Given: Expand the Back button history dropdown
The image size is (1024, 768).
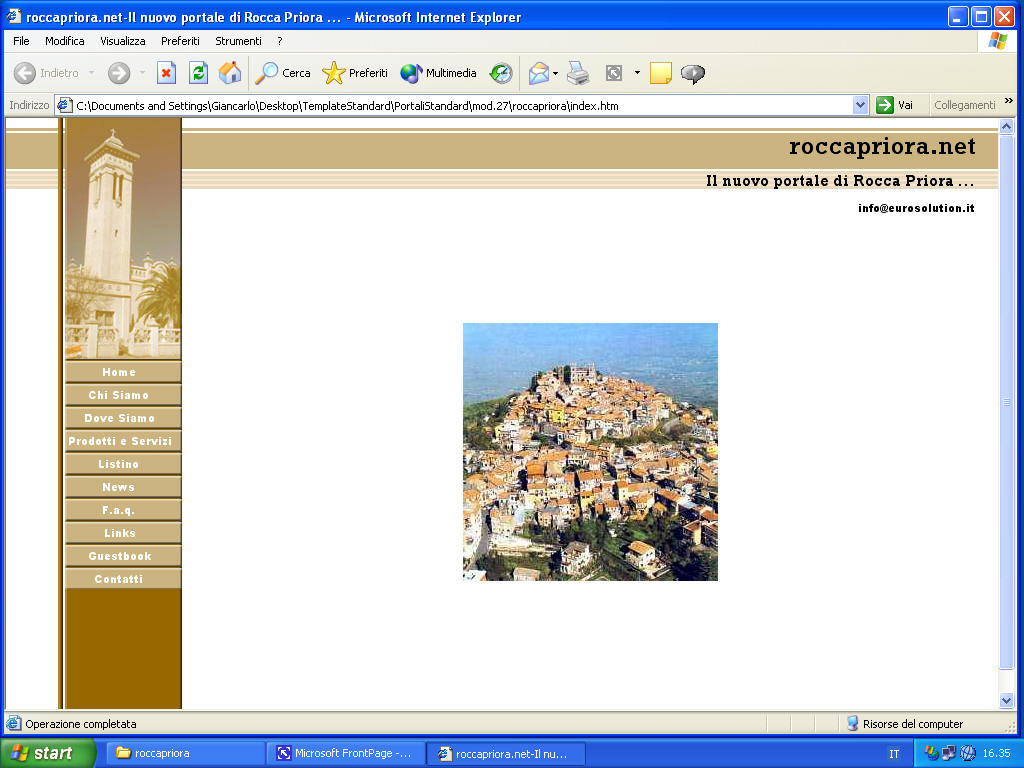Looking at the screenshot, I should [91, 73].
